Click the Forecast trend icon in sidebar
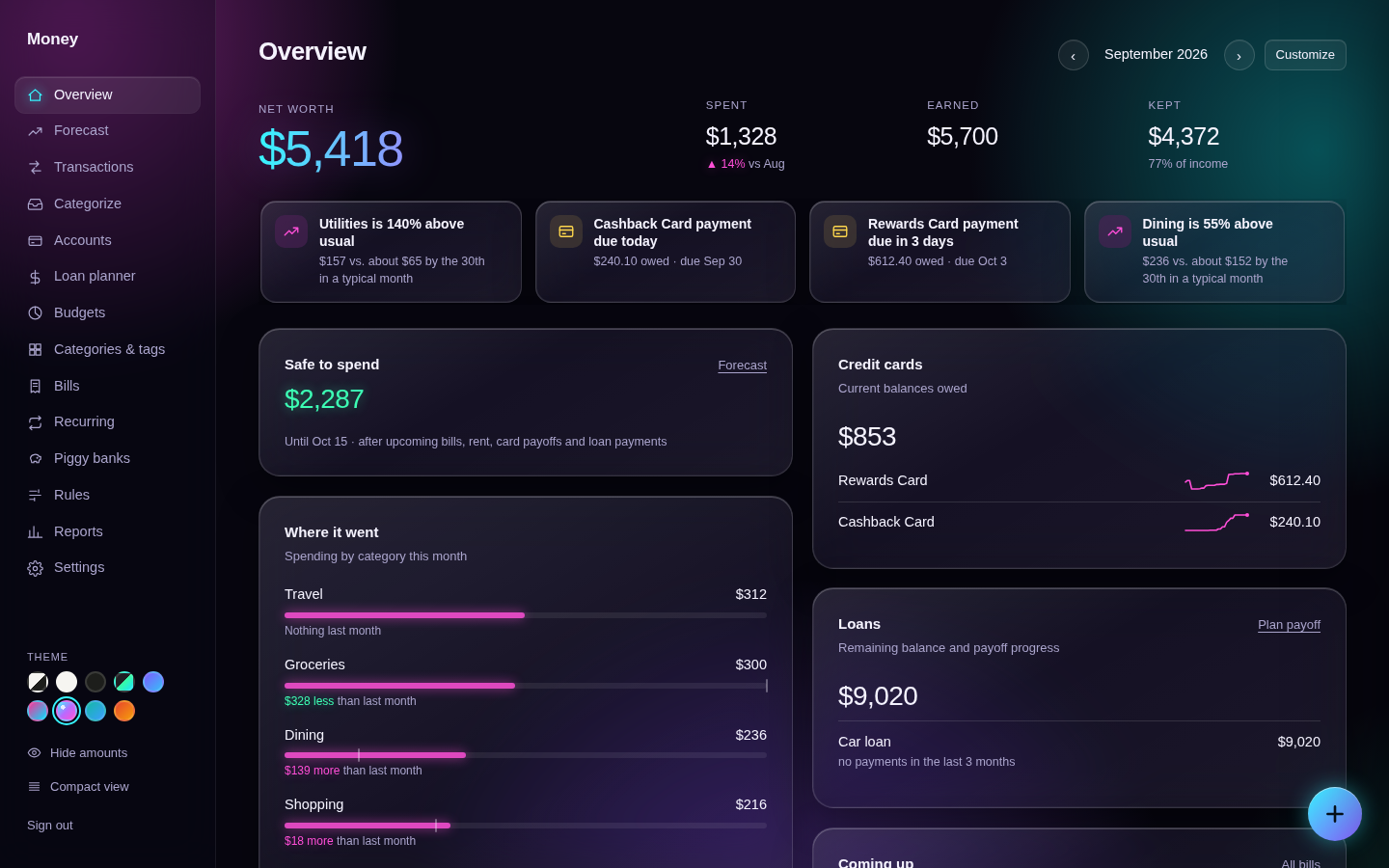Image resolution: width=1389 pixels, height=868 pixels. 36,131
